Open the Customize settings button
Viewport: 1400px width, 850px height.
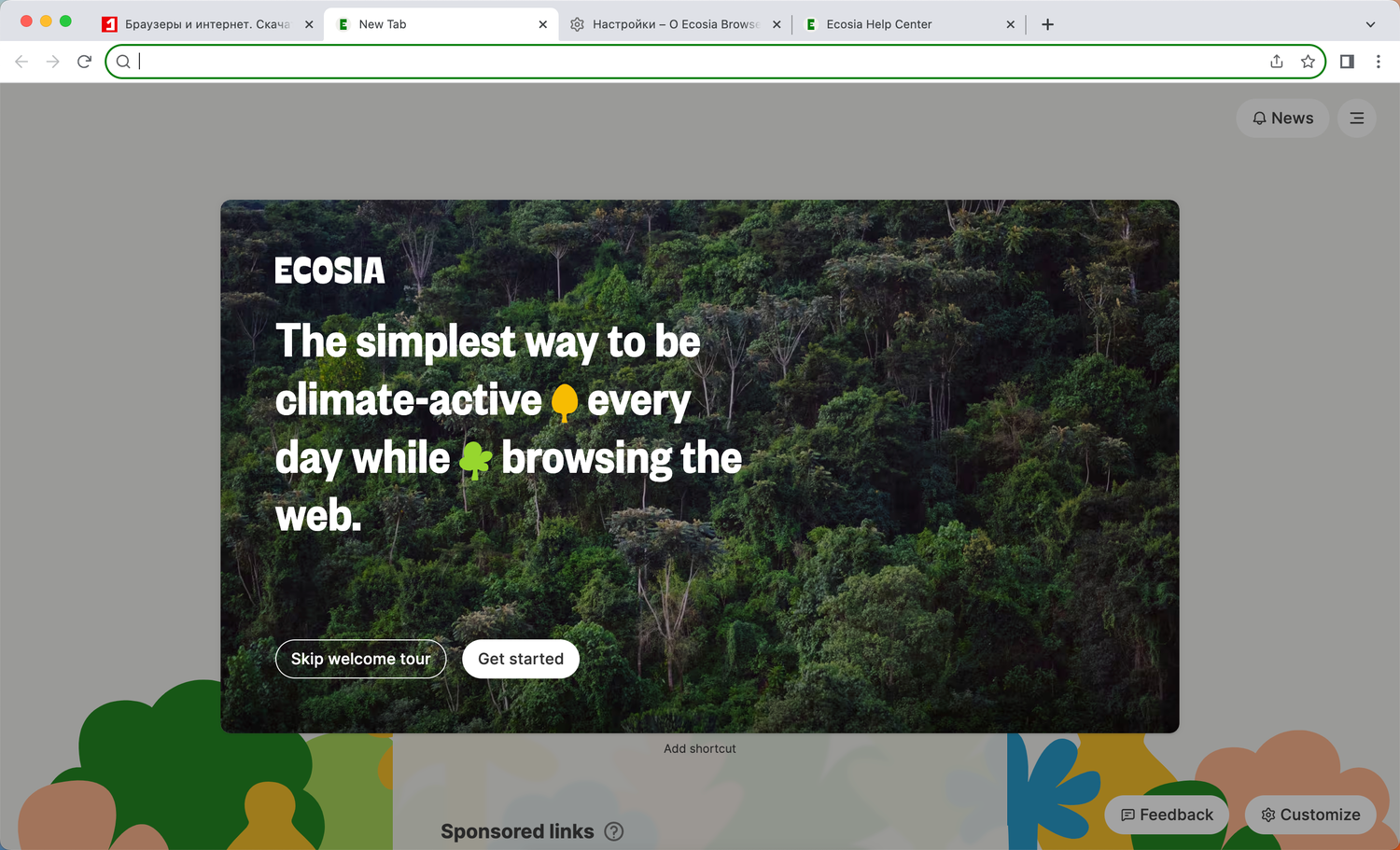click(x=1310, y=815)
